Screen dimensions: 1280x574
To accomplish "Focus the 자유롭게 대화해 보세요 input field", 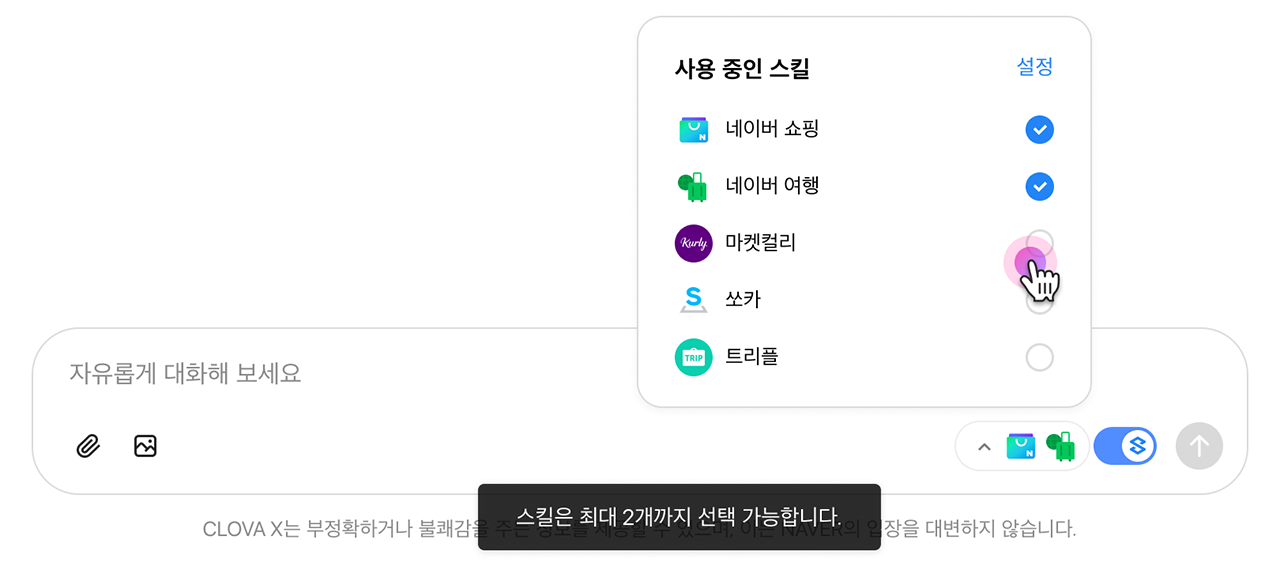I will tap(400, 374).
